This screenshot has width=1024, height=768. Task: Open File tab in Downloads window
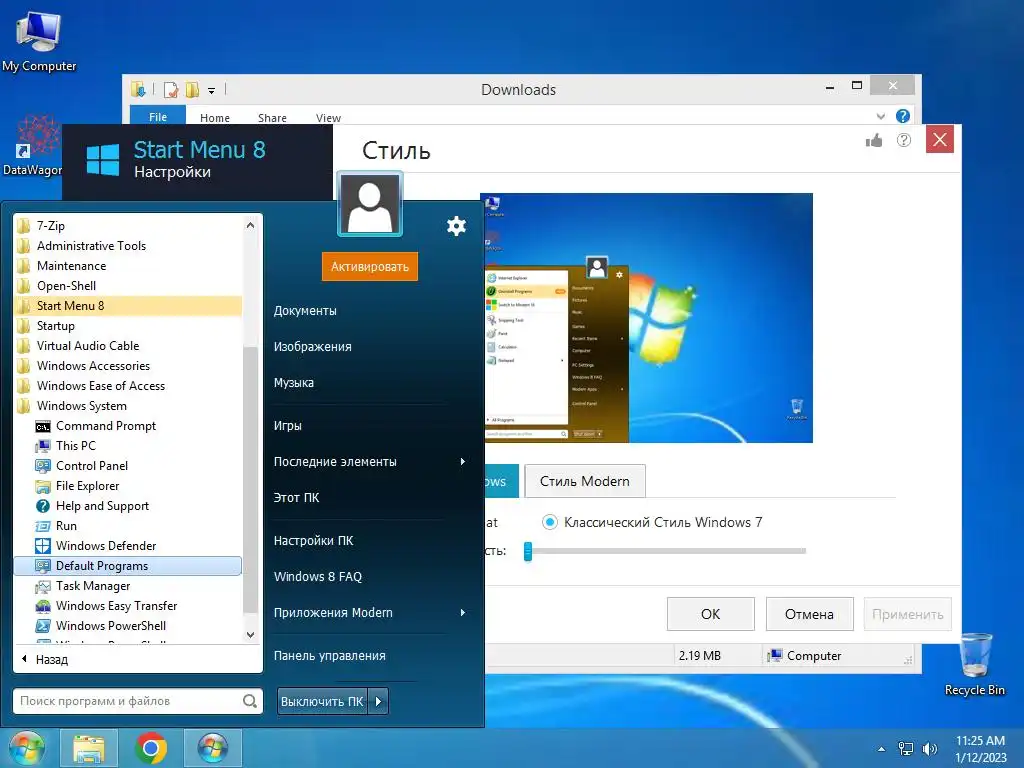click(x=158, y=116)
